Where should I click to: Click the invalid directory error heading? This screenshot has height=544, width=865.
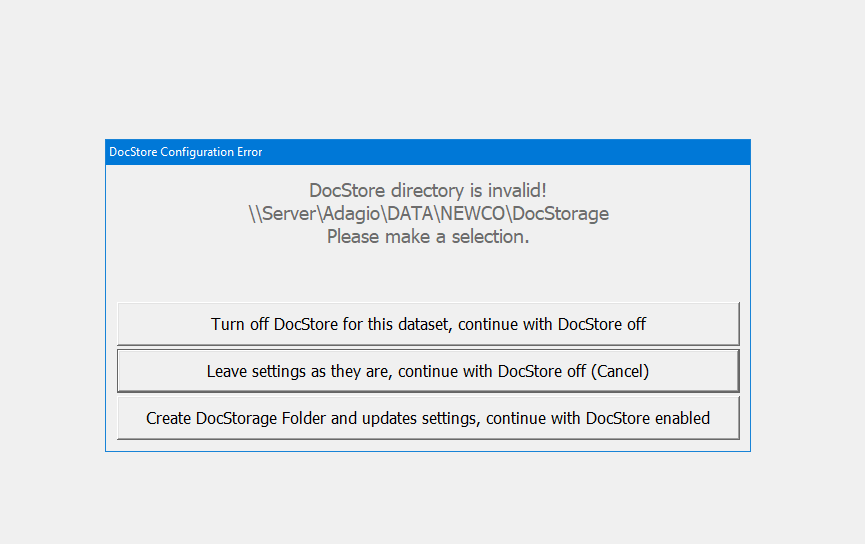point(428,190)
